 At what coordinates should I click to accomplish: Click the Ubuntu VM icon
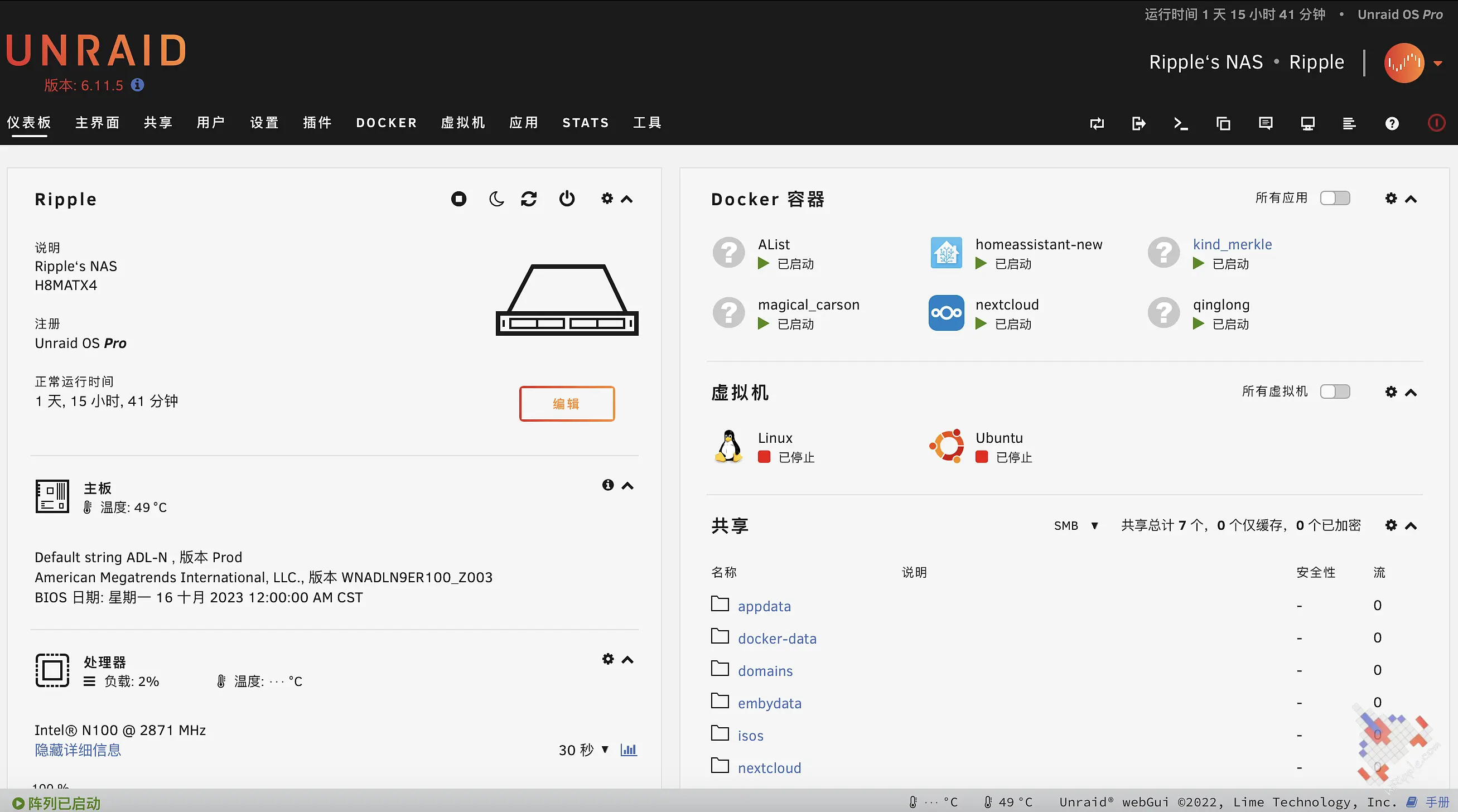pos(947,447)
